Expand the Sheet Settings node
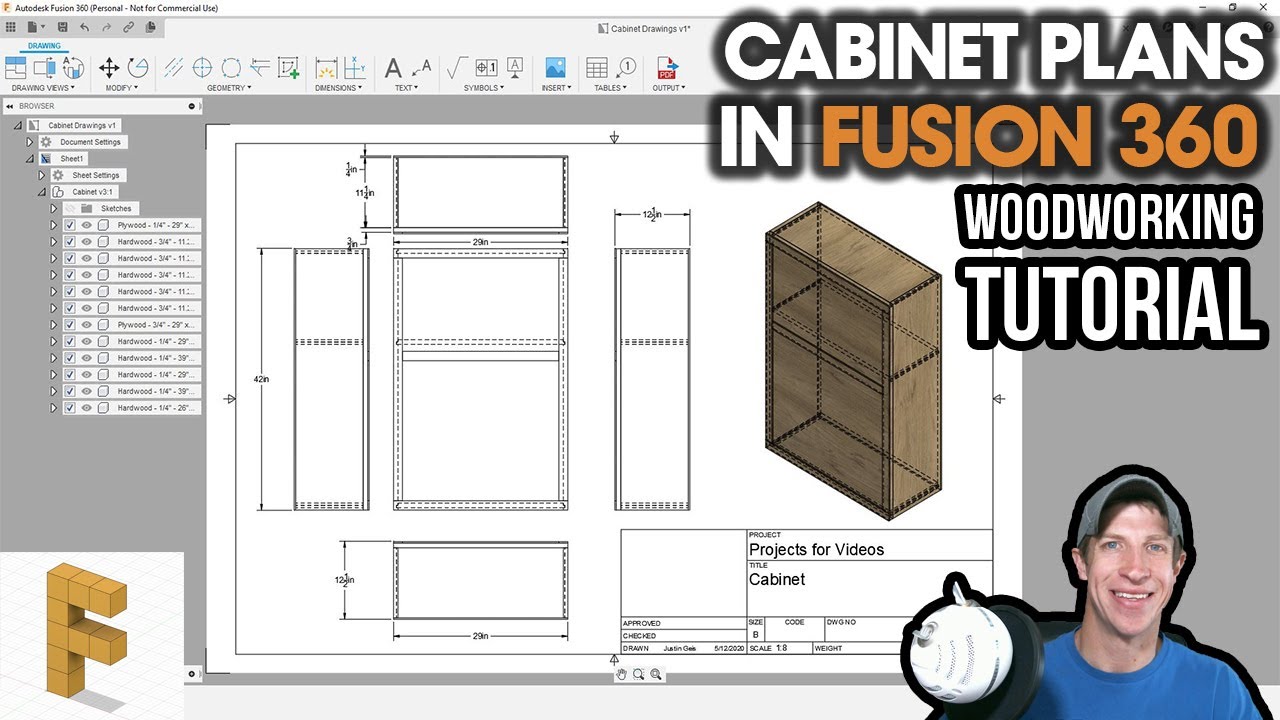The width and height of the screenshot is (1280, 720). point(42,175)
